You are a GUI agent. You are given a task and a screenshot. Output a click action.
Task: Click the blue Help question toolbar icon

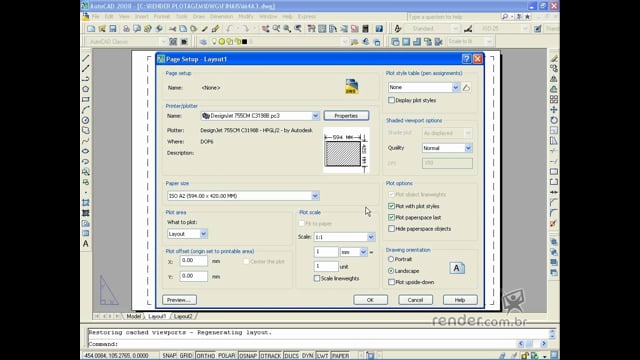379,29
